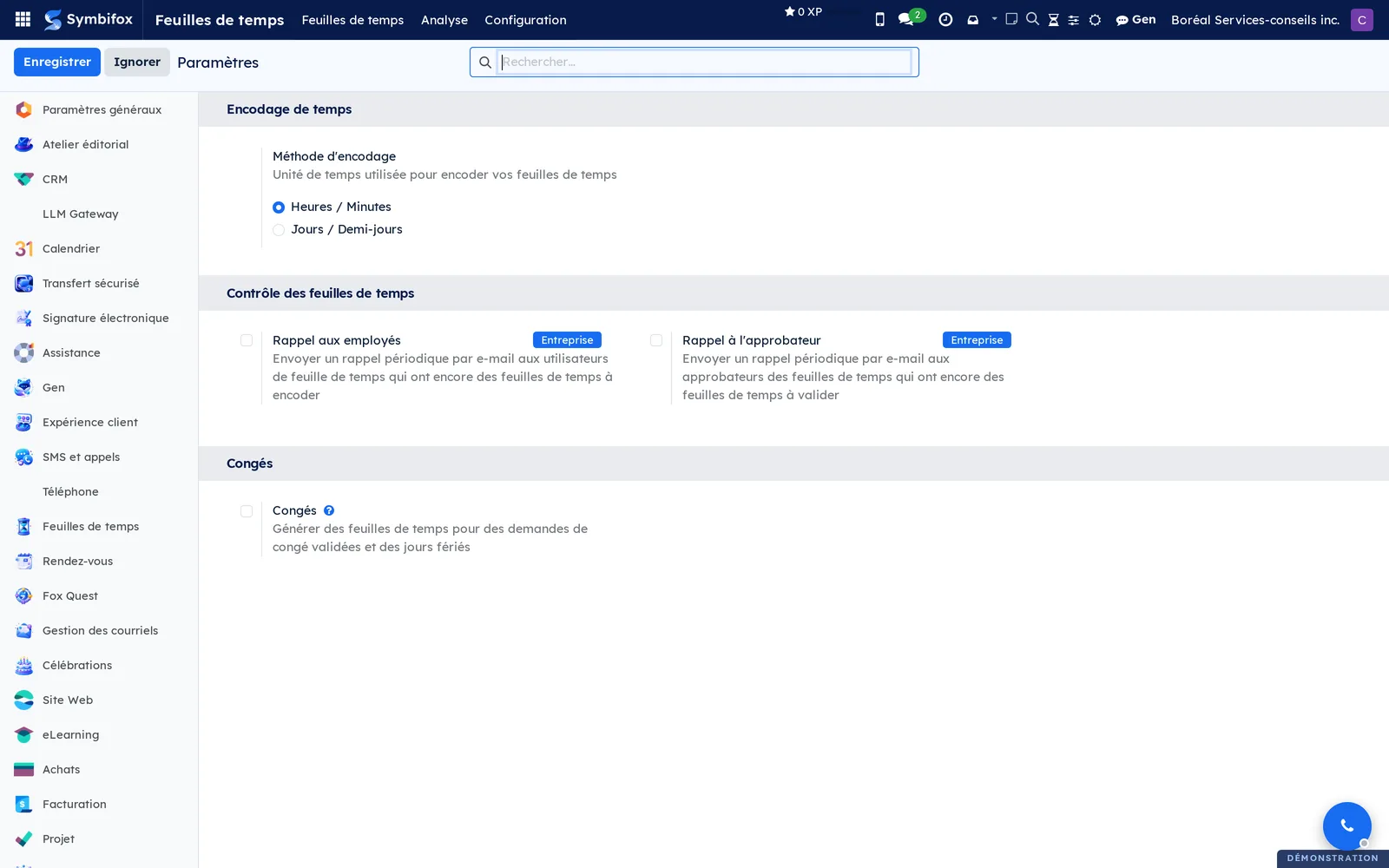Screen dimensions: 1389x868
Task: Select Gestion des courriels icon in sidebar
Action: (23, 630)
